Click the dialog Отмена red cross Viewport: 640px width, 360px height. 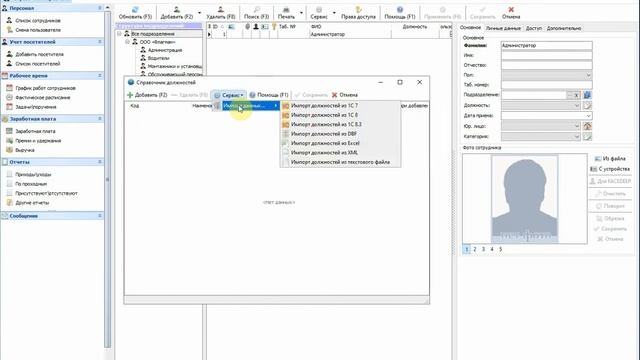click(335, 95)
